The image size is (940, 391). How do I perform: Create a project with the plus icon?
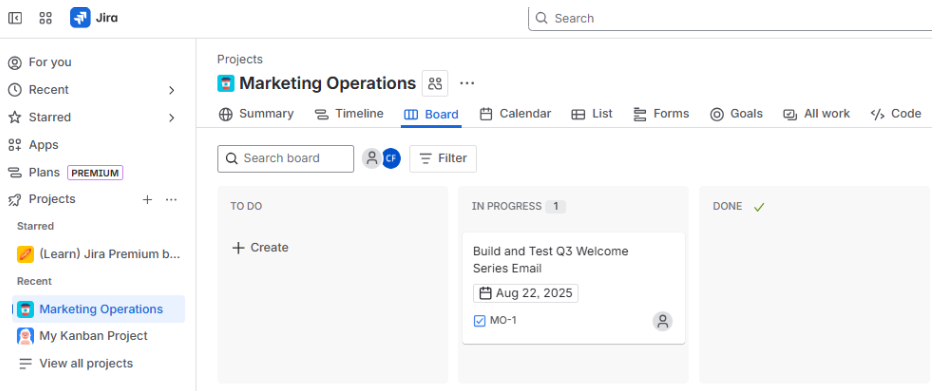[147, 200]
